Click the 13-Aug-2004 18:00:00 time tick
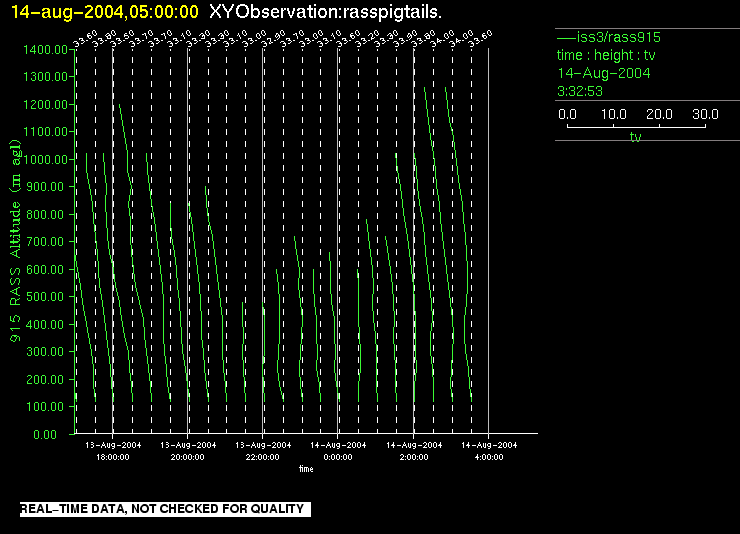Image resolution: width=740 pixels, height=534 pixels. 112,450
